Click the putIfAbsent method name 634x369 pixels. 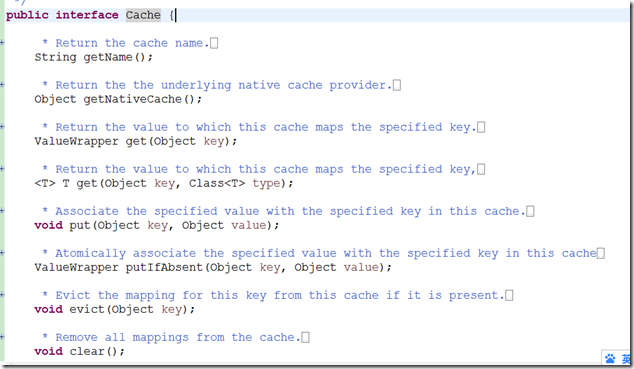pyautogui.click(x=164, y=267)
